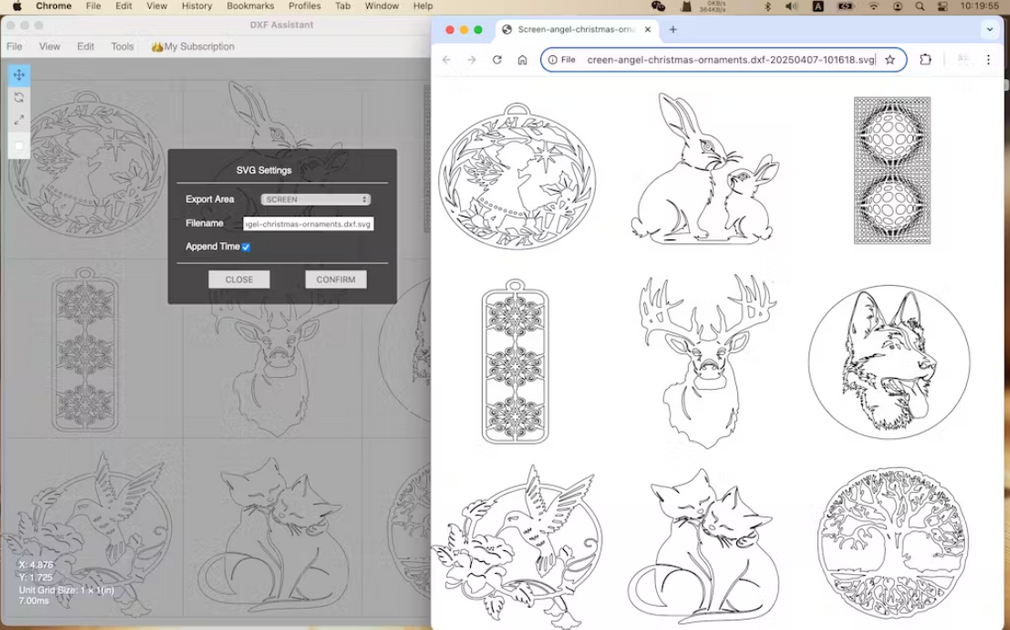Click the white square icon below the sidebar tools
Screen dimensions: 1010x630
click(x=18, y=146)
